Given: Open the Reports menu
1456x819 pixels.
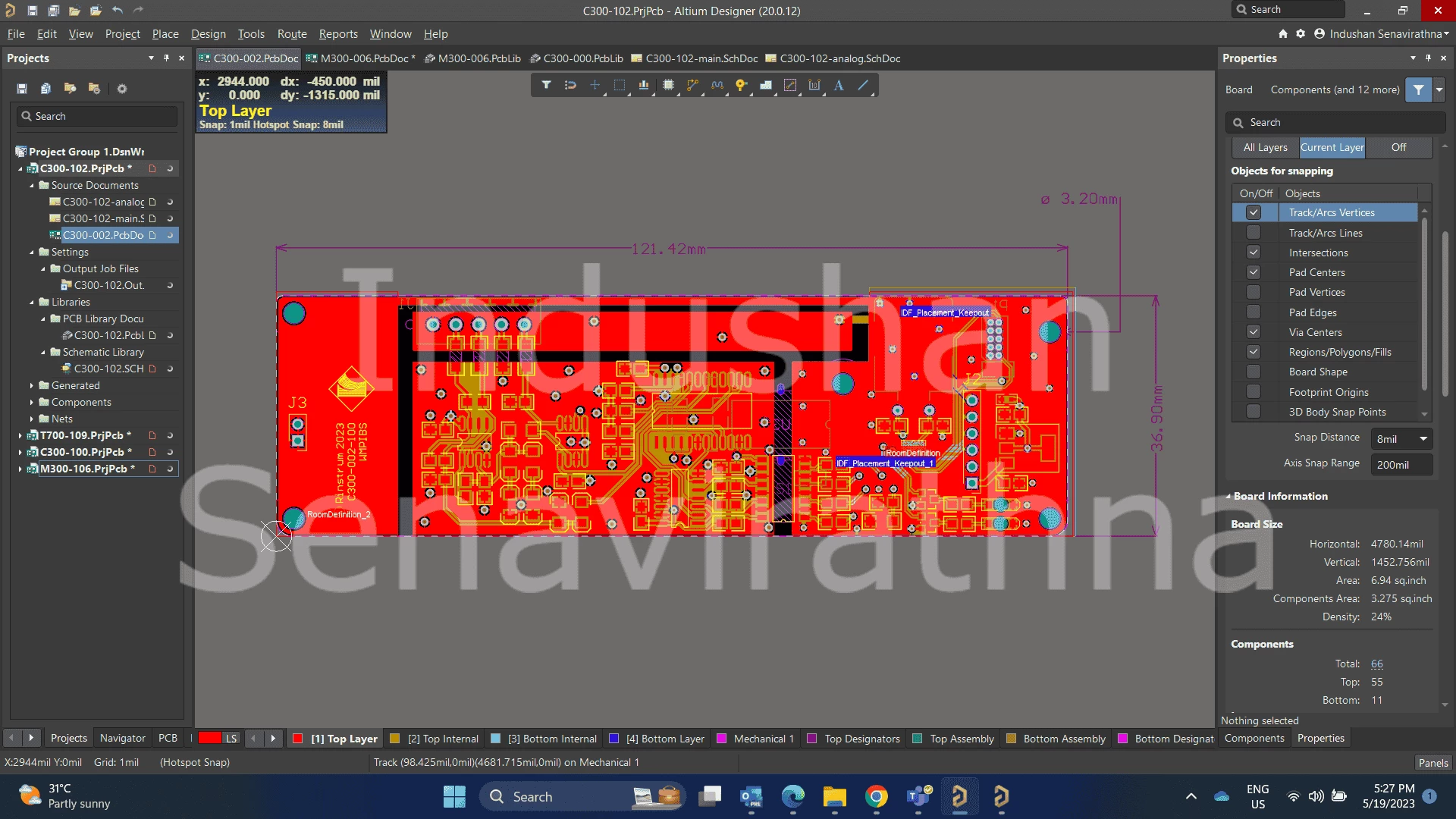Looking at the screenshot, I should (338, 34).
